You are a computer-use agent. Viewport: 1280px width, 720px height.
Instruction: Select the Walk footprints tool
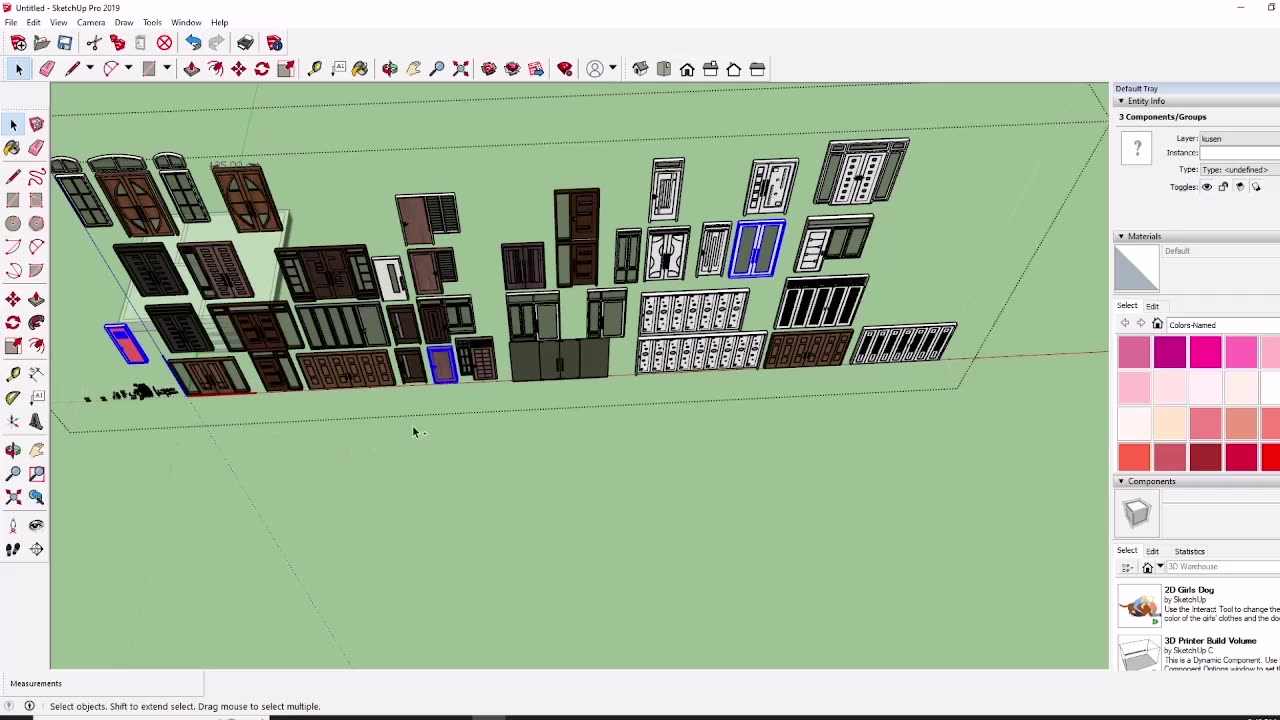[x=13, y=549]
